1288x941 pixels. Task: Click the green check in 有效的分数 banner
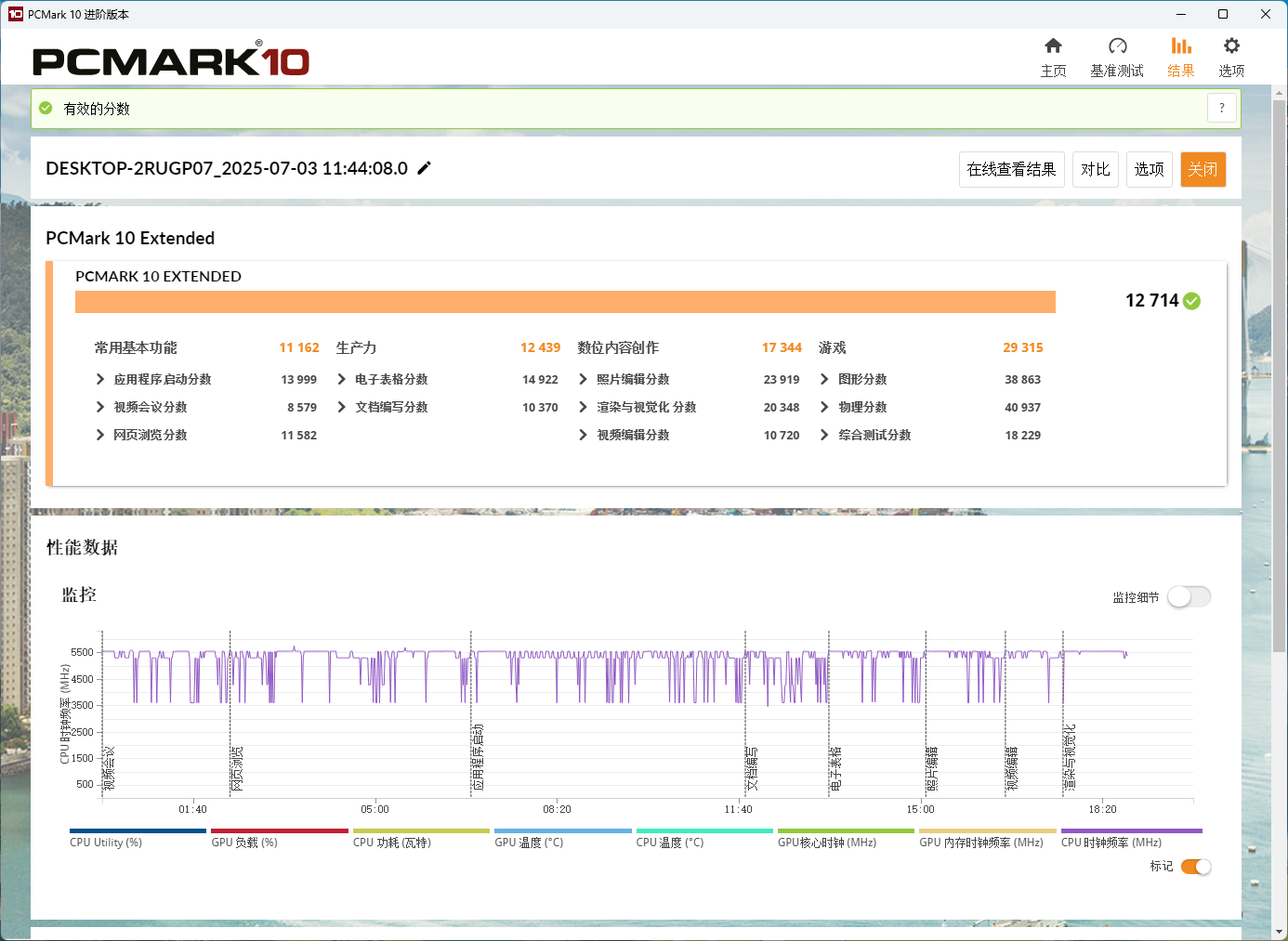coord(46,109)
